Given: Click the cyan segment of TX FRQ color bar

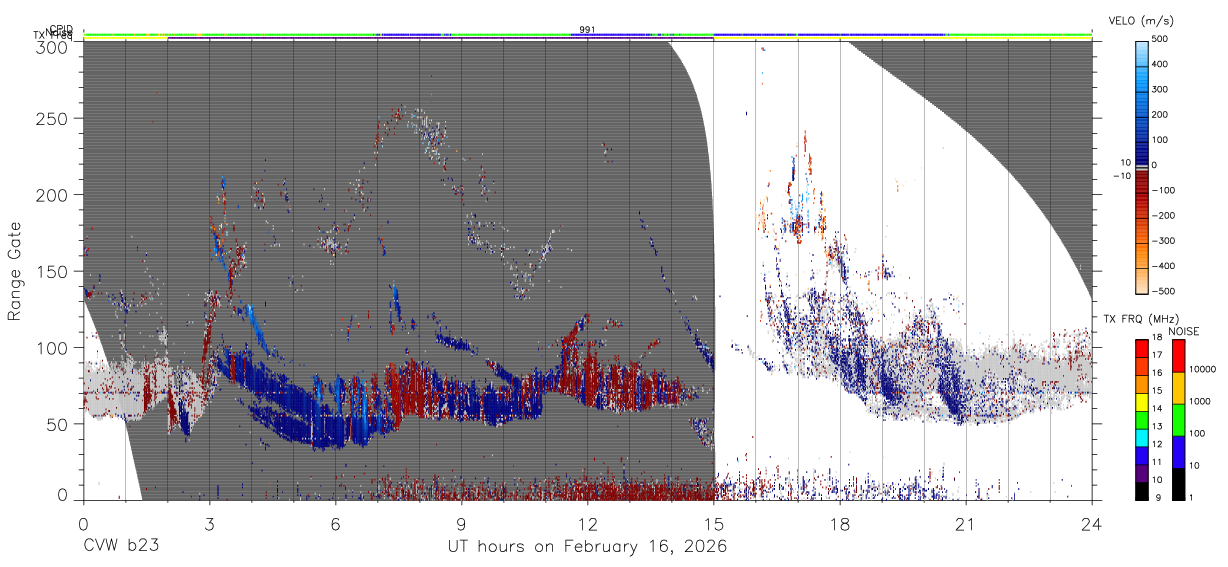Looking at the screenshot, I should click(1141, 436).
